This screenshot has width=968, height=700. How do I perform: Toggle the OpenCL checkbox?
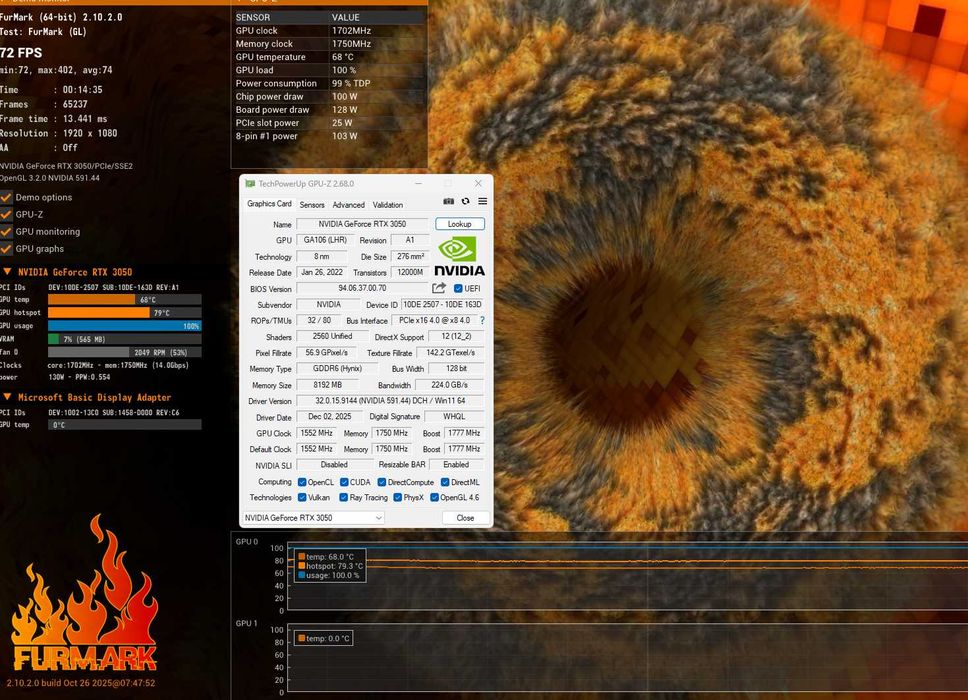[302, 482]
